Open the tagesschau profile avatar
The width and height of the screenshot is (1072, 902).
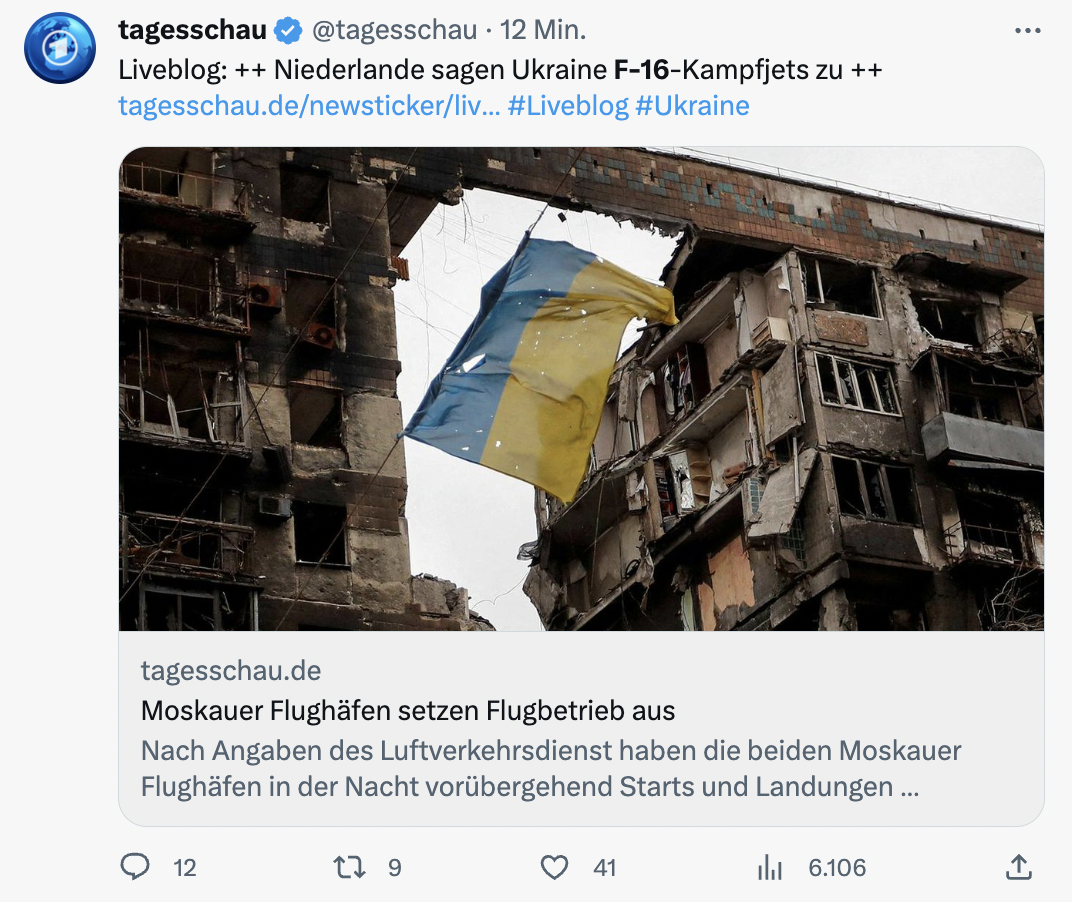[60, 48]
